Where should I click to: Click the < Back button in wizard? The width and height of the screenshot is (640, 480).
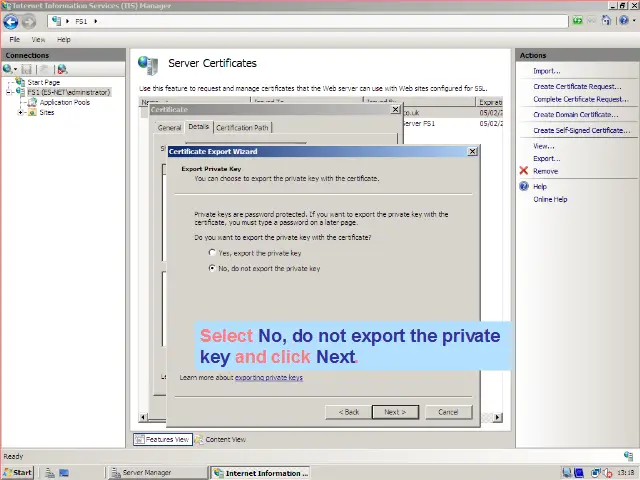coord(349,412)
